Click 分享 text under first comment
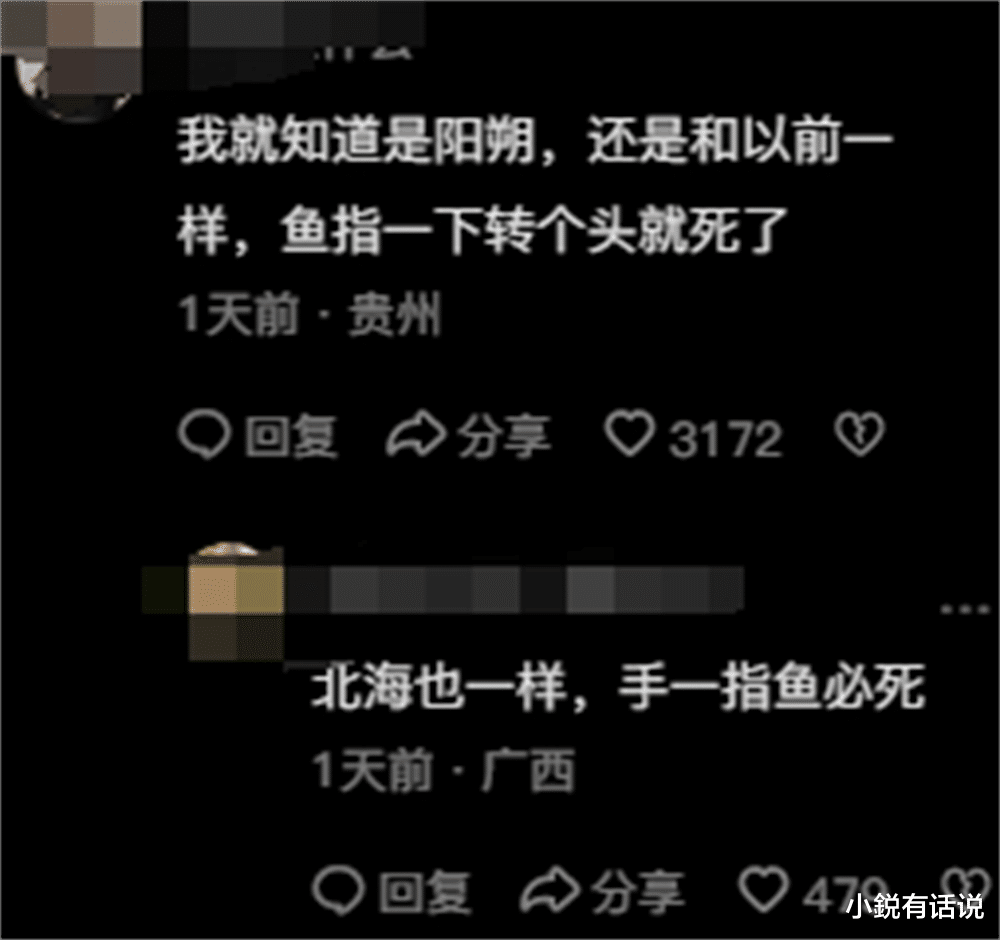 click(x=504, y=436)
